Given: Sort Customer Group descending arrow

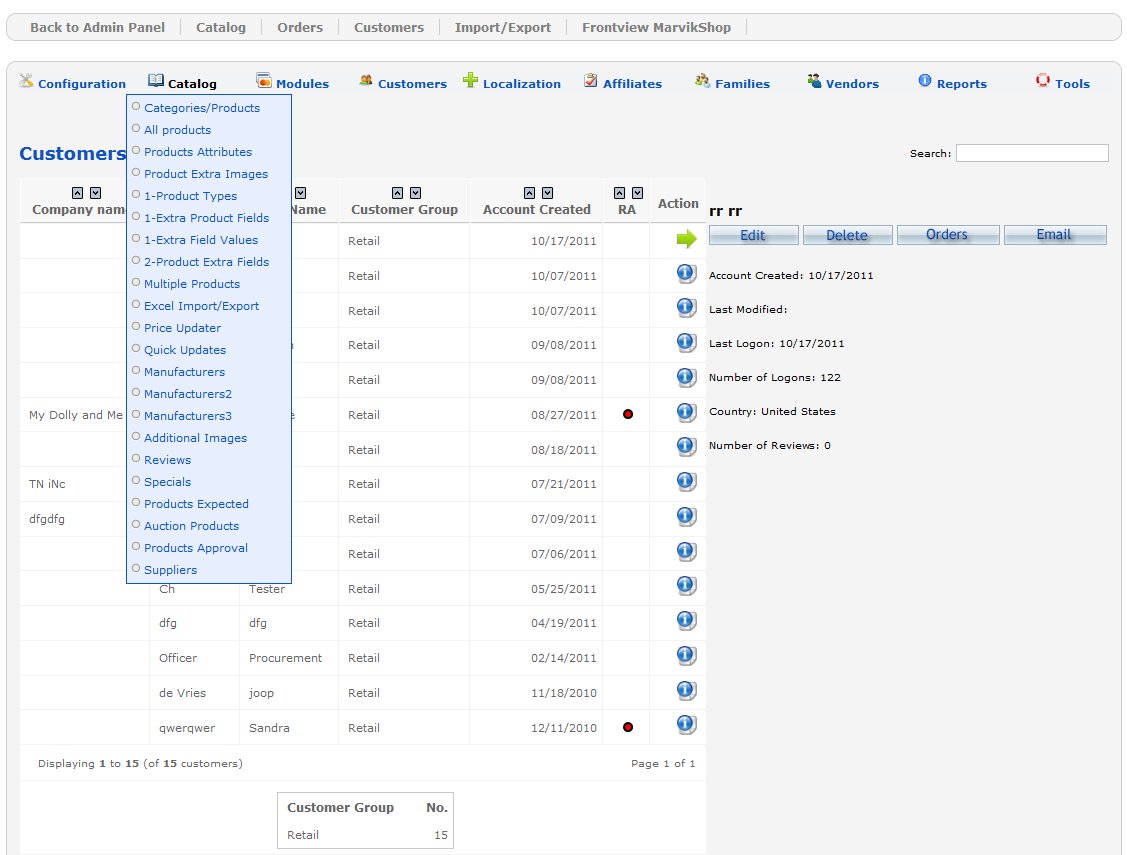Looking at the screenshot, I should (x=415, y=193).
